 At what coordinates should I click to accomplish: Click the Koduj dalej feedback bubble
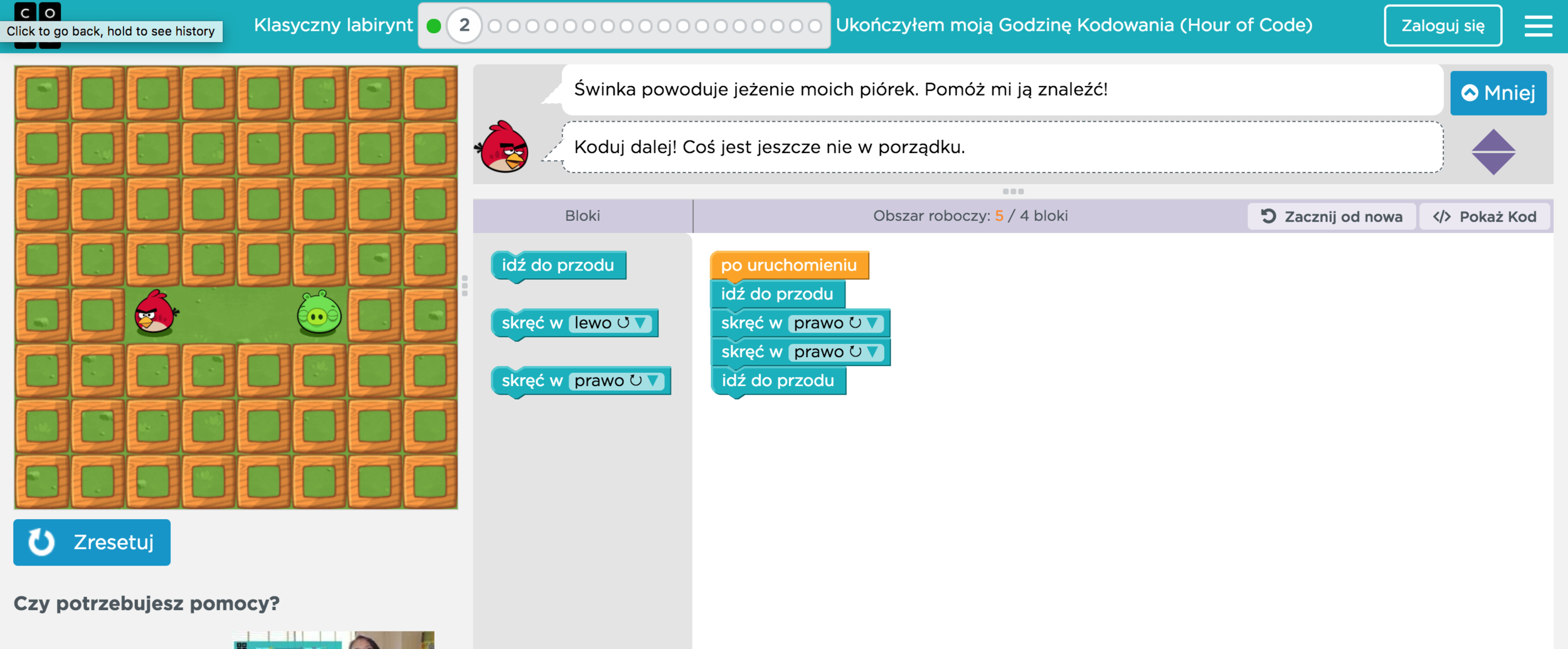pyautogui.click(x=1002, y=147)
